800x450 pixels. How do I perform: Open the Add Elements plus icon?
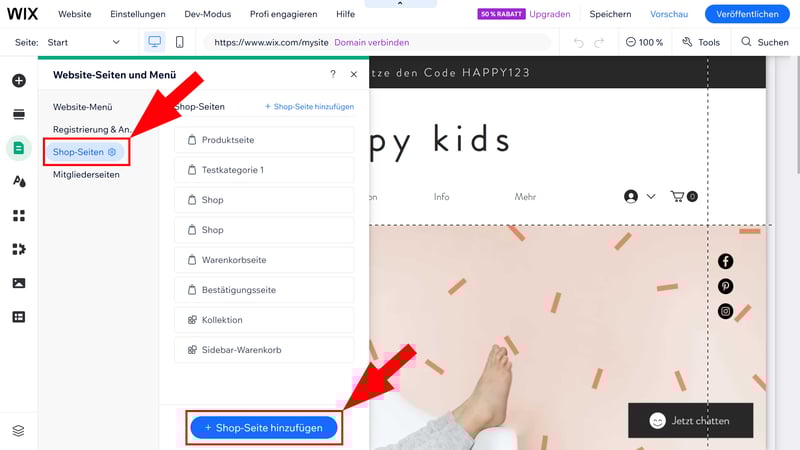pyautogui.click(x=19, y=81)
